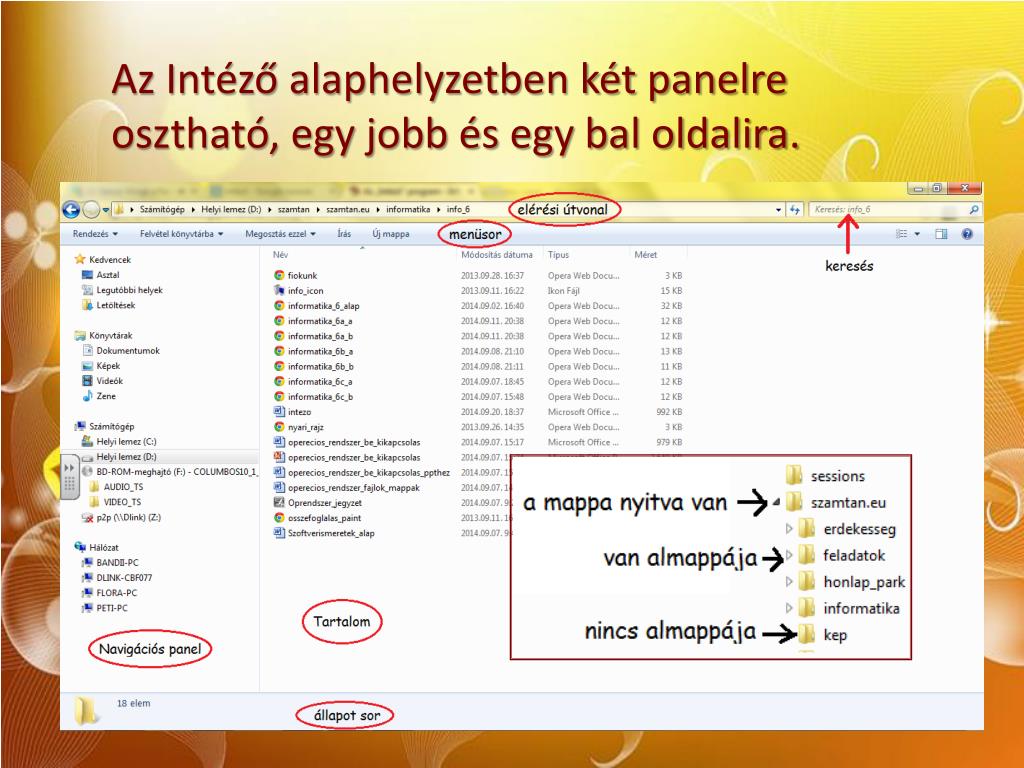Select Helyi lemez (C:) in navigation panel
The height and width of the screenshot is (768, 1024).
point(126,441)
